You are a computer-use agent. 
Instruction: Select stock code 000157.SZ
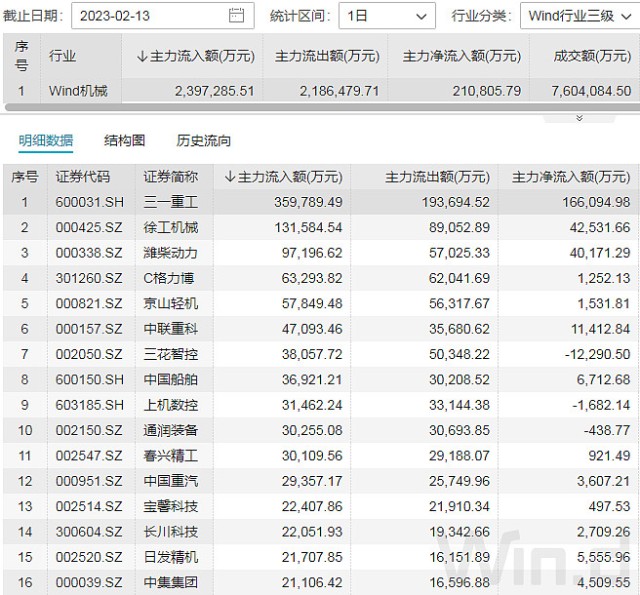pos(89,329)
